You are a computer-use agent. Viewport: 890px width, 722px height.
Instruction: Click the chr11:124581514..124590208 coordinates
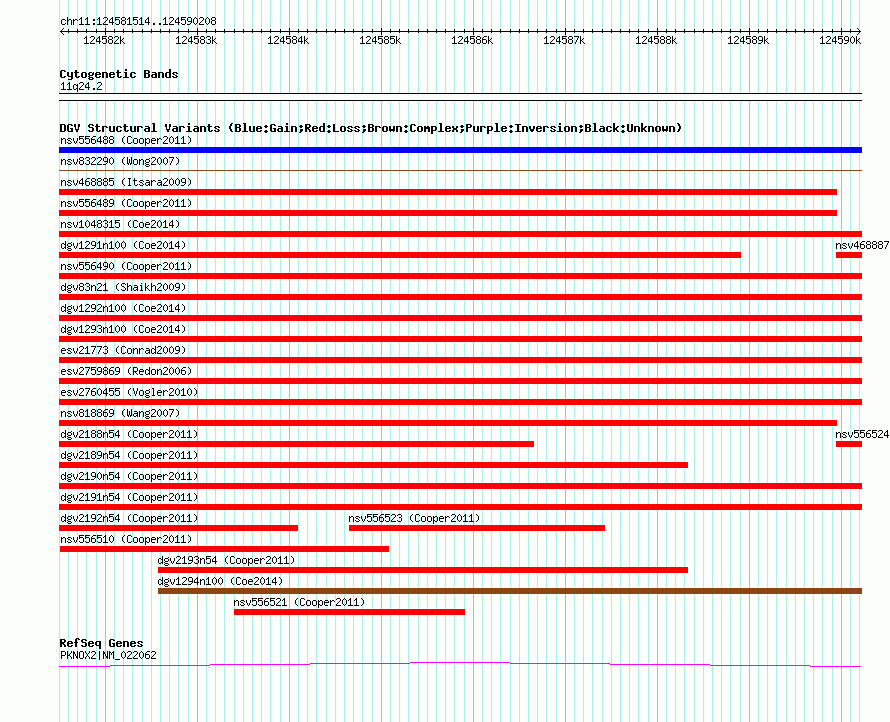click(138, 21)
